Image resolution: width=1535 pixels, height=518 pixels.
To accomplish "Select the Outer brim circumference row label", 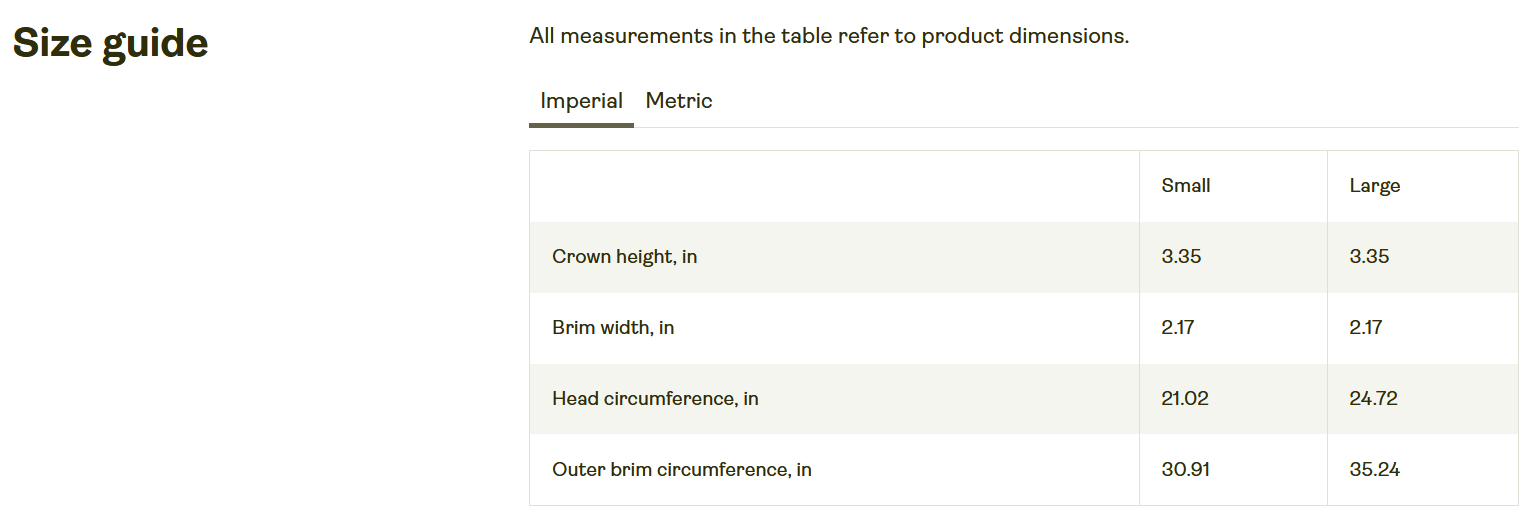I will 682,470.
